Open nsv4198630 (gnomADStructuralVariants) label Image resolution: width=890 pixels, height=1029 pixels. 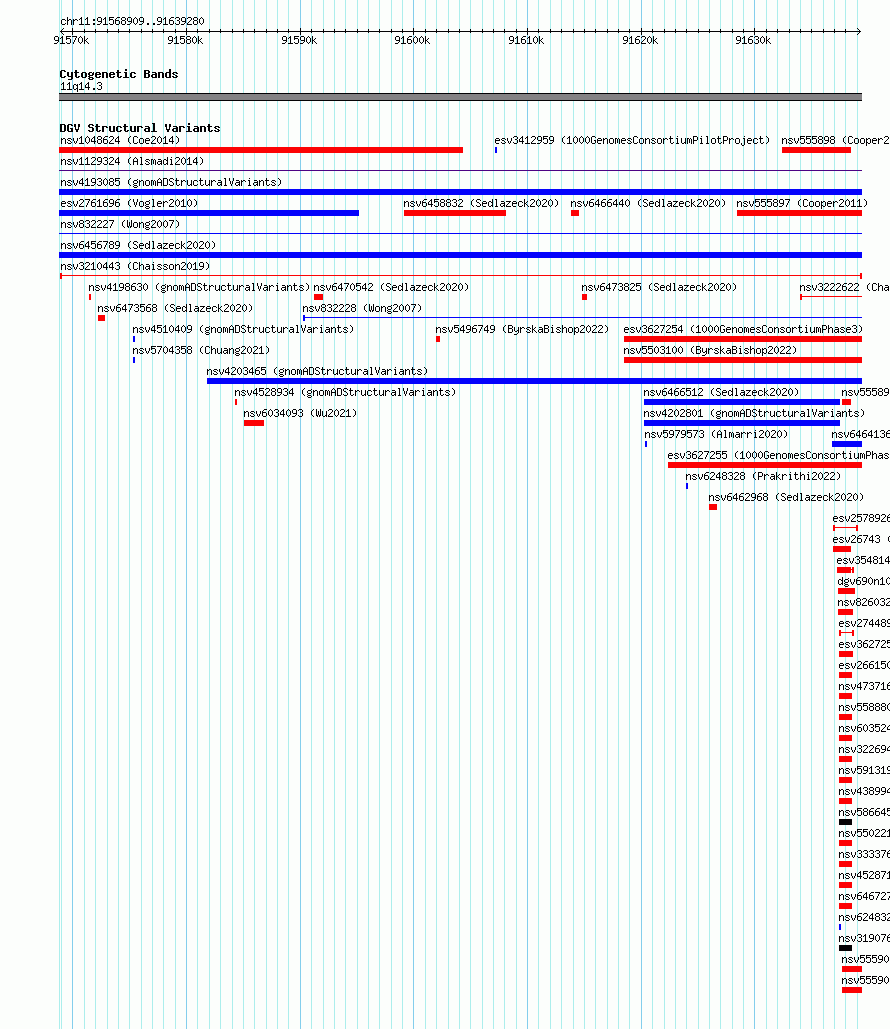point(199,287)
